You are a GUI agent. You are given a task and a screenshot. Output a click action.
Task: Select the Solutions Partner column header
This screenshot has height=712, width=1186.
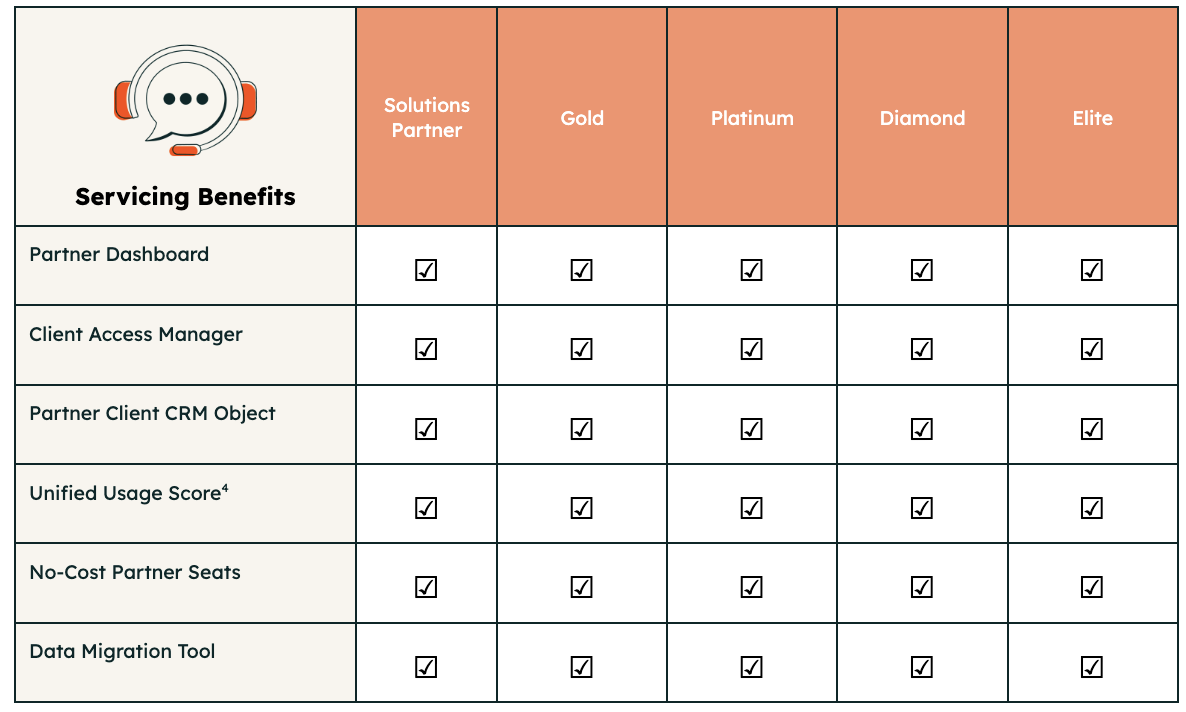(x=427, y=117)
